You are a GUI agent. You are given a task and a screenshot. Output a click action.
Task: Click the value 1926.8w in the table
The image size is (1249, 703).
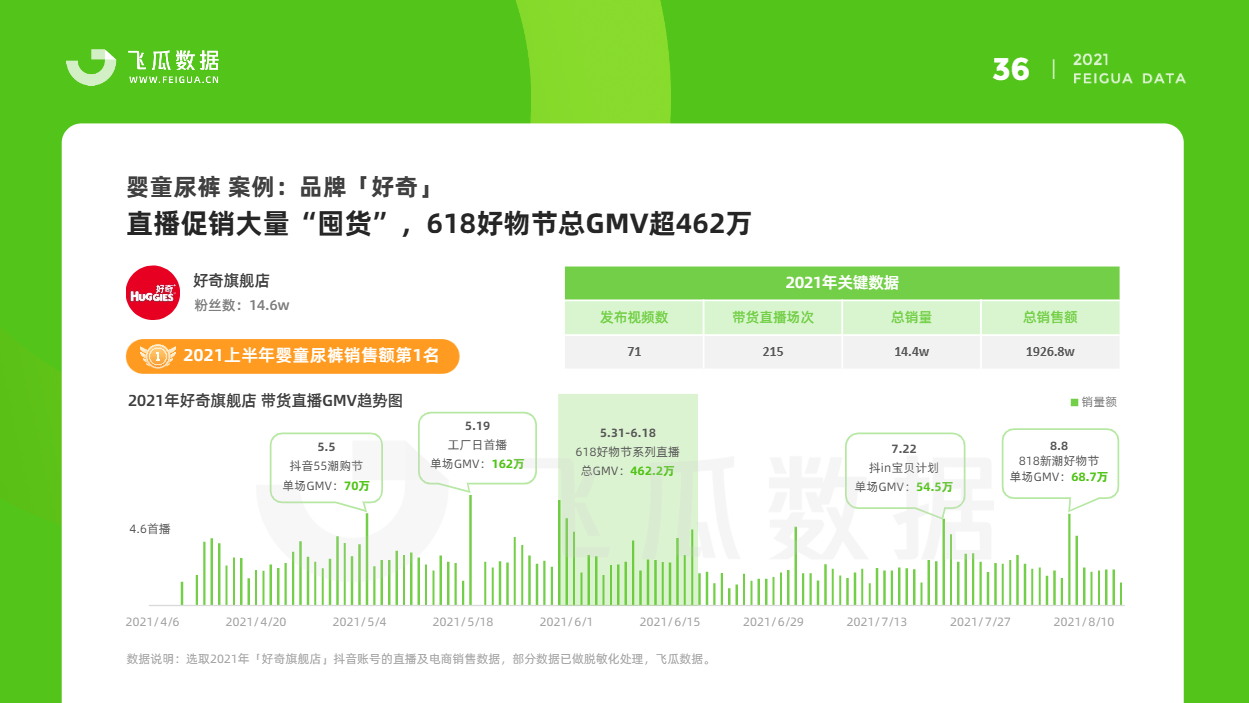[1050, 352]
